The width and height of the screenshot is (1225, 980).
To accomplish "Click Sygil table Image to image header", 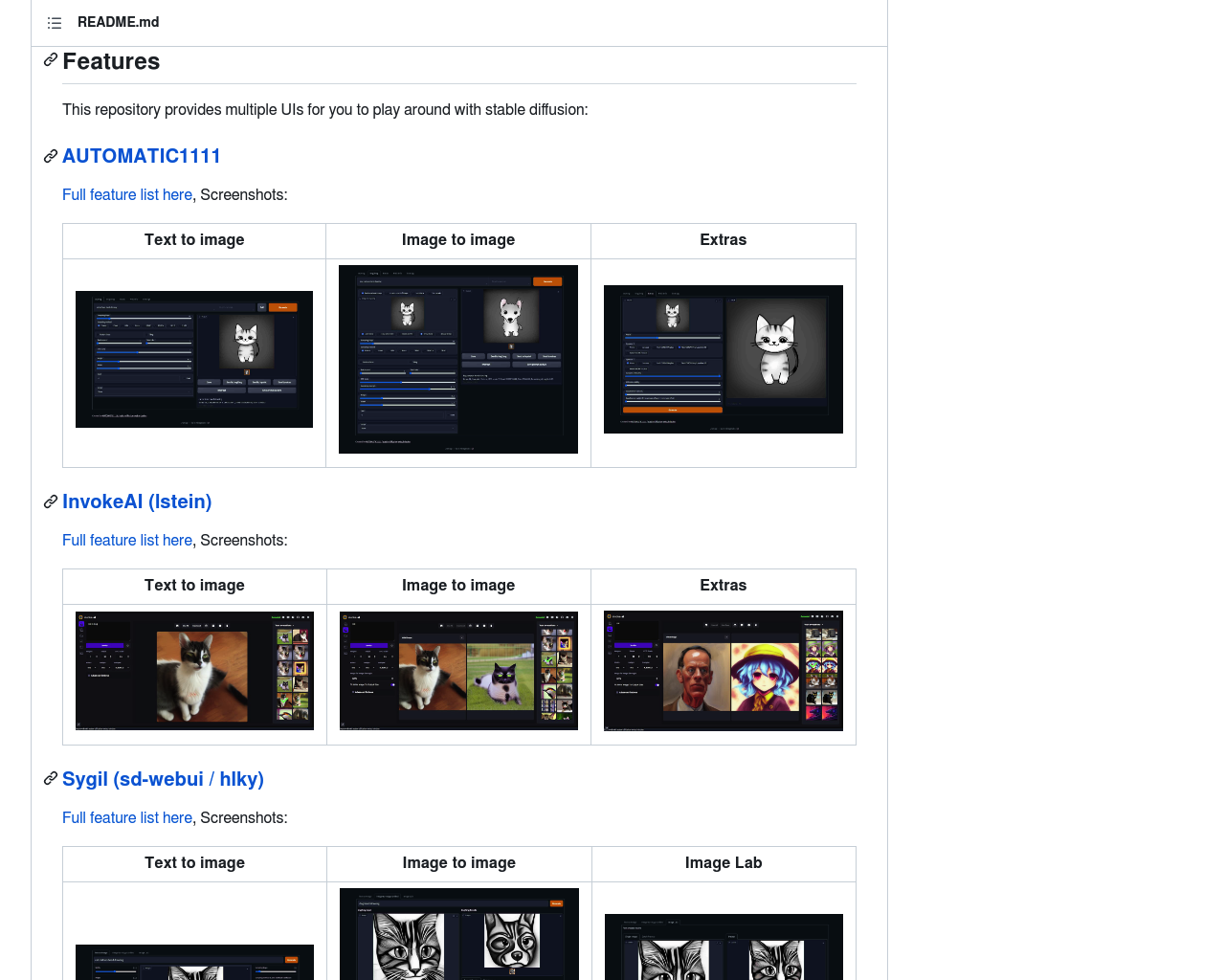I will [459, 862].
